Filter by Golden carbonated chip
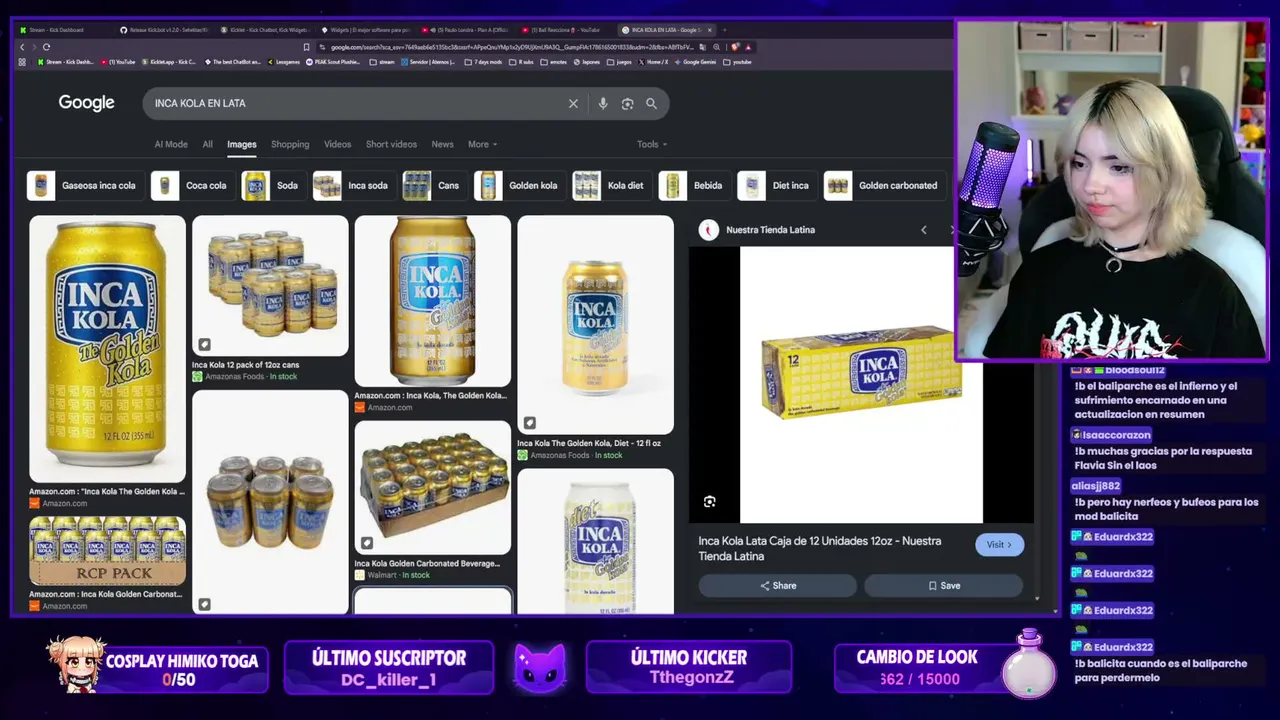The width and height of the screenshot is (1280, 720). pyautogui.click(x=884, y=186)
